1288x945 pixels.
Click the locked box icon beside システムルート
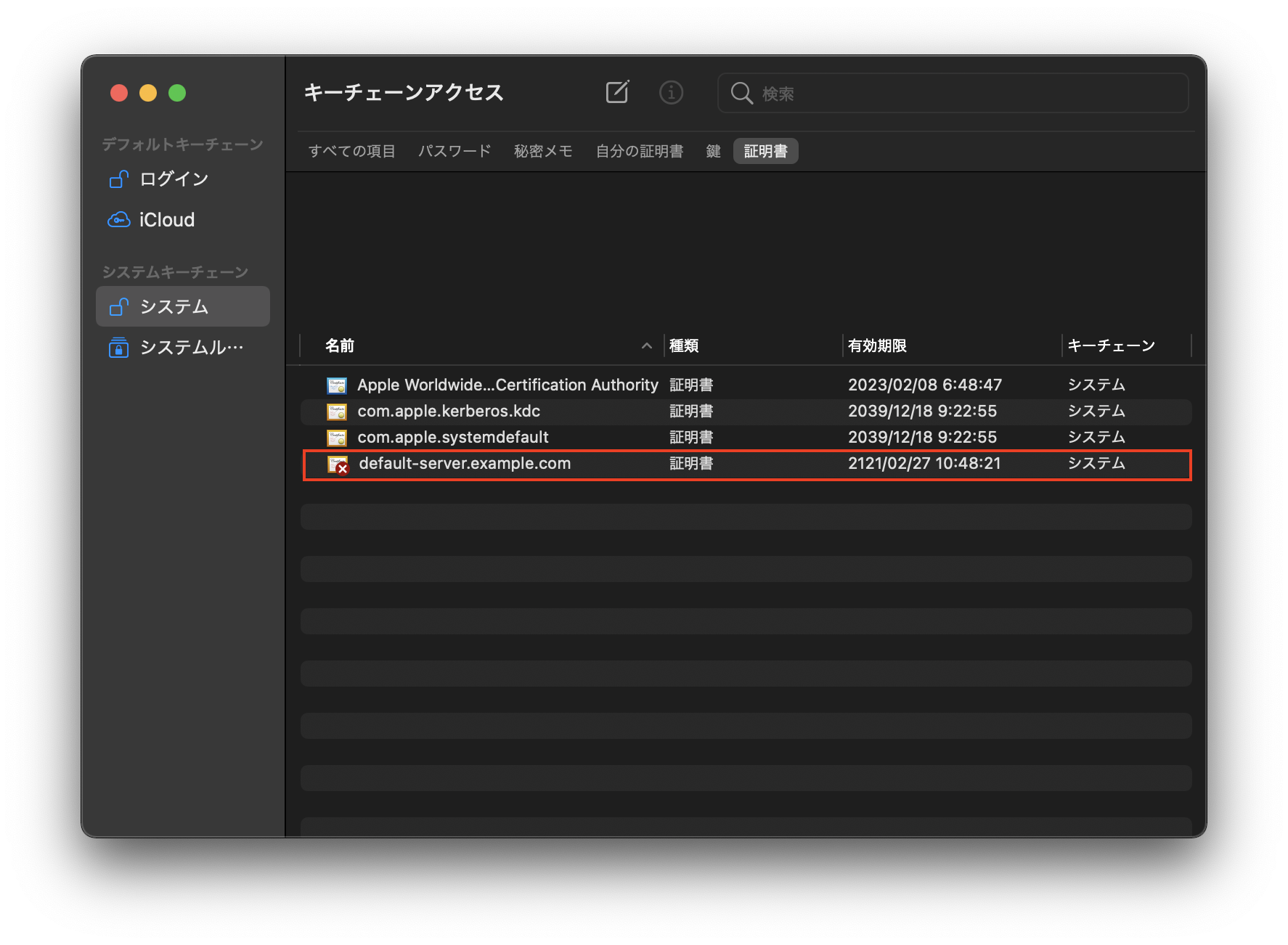pos(118,348)
